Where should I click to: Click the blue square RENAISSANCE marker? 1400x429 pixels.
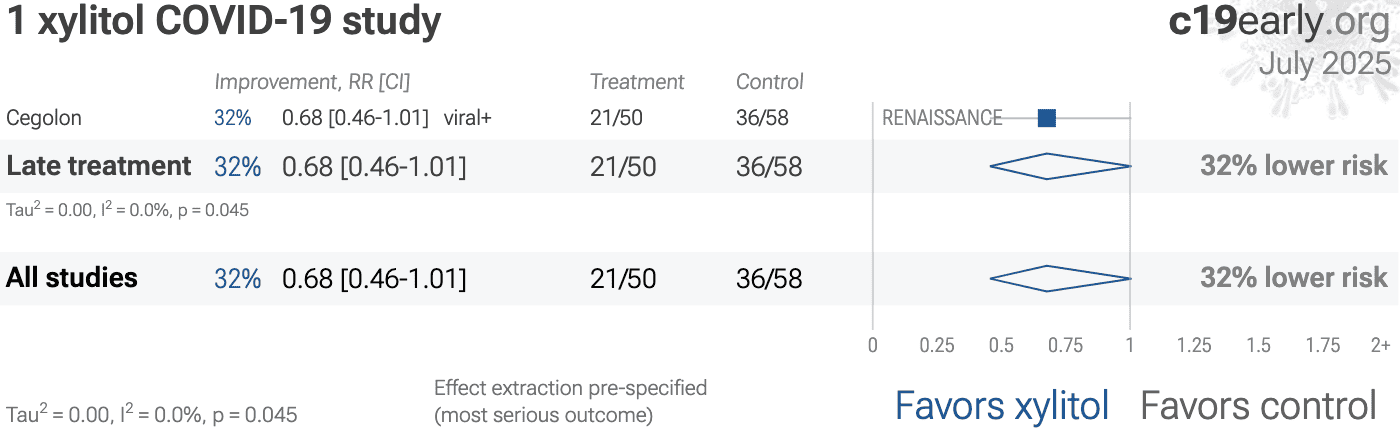[x=1046, y=118]
